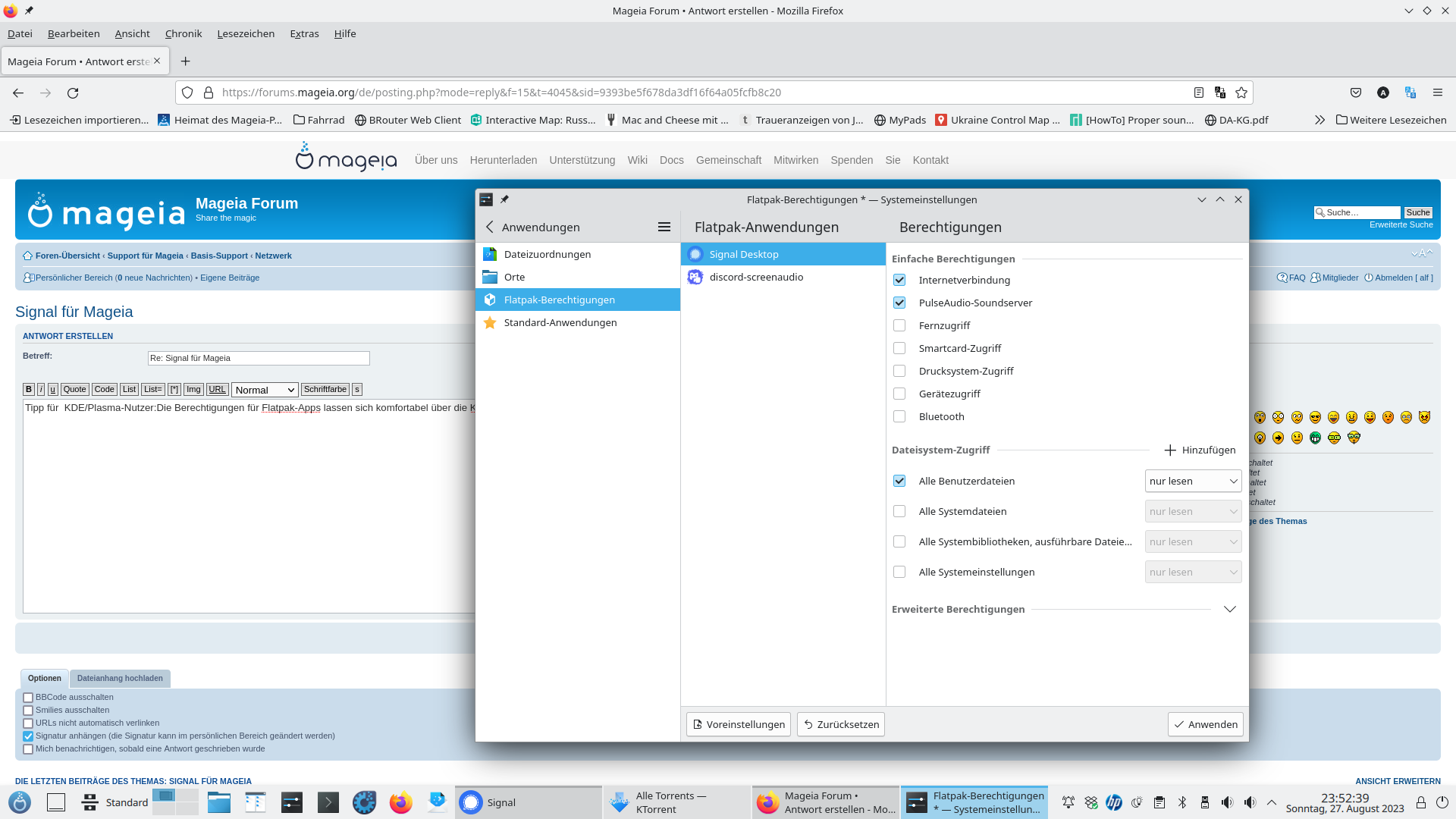Open access mode dropdown for Alle Systemeinstellungen
Viewport: 1456px width, 819px height.
click(1193, 572)
